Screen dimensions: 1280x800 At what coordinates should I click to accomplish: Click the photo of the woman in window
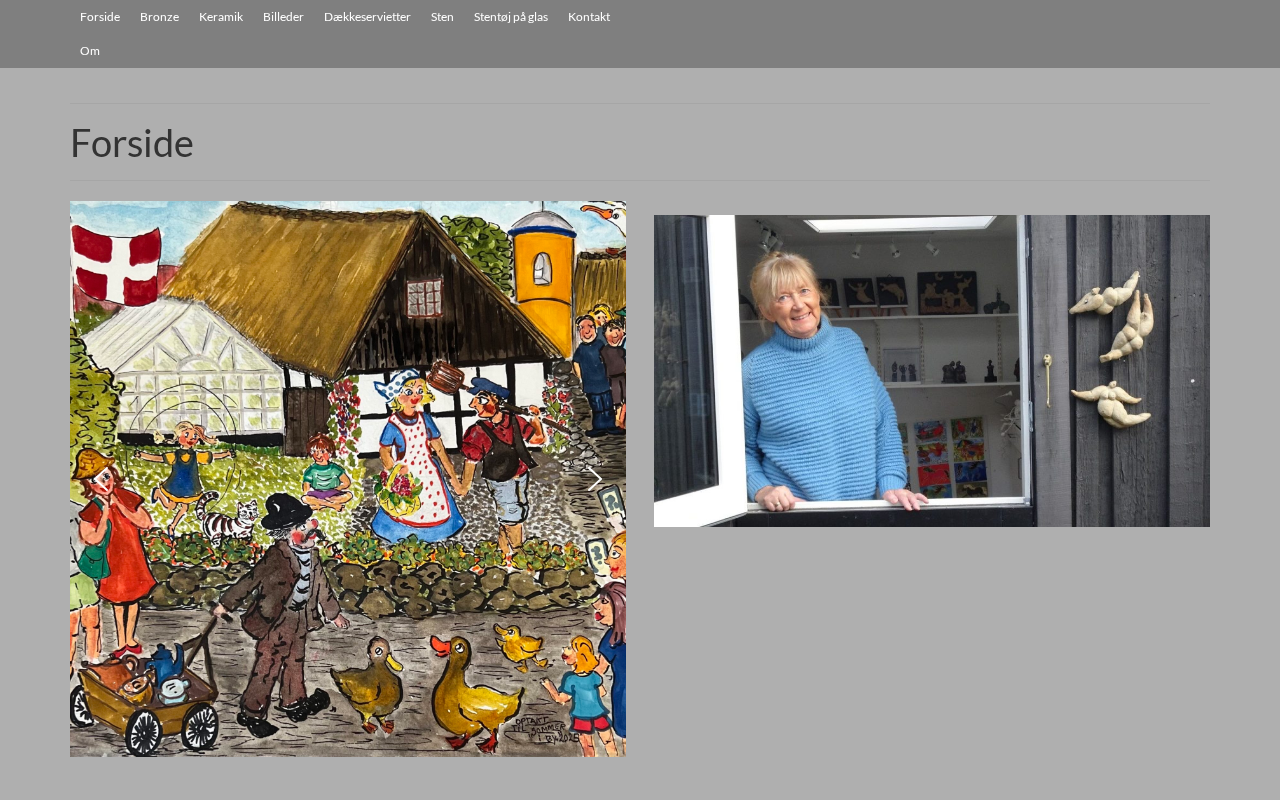point(932,371)
